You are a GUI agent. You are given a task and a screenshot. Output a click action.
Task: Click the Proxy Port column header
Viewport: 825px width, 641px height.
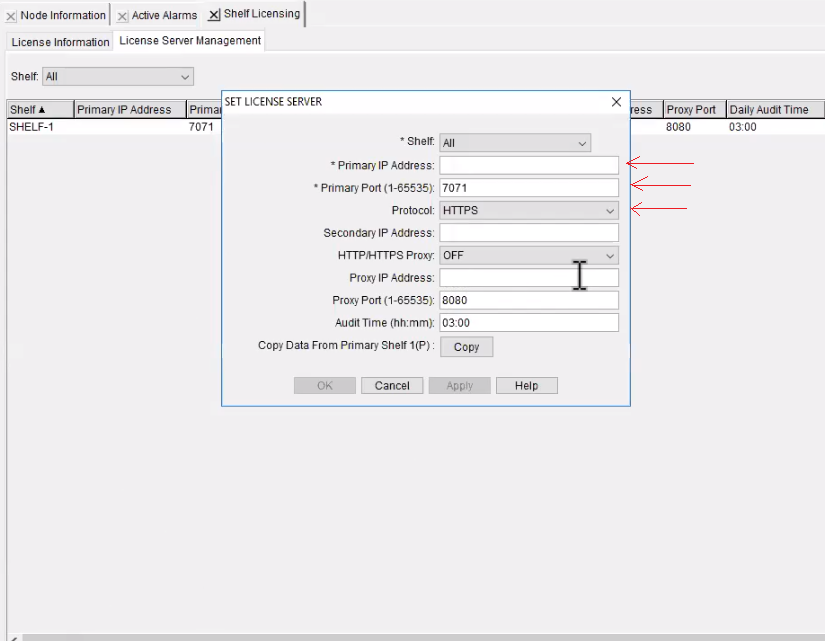pyautogui.click(x=695, y=109)
